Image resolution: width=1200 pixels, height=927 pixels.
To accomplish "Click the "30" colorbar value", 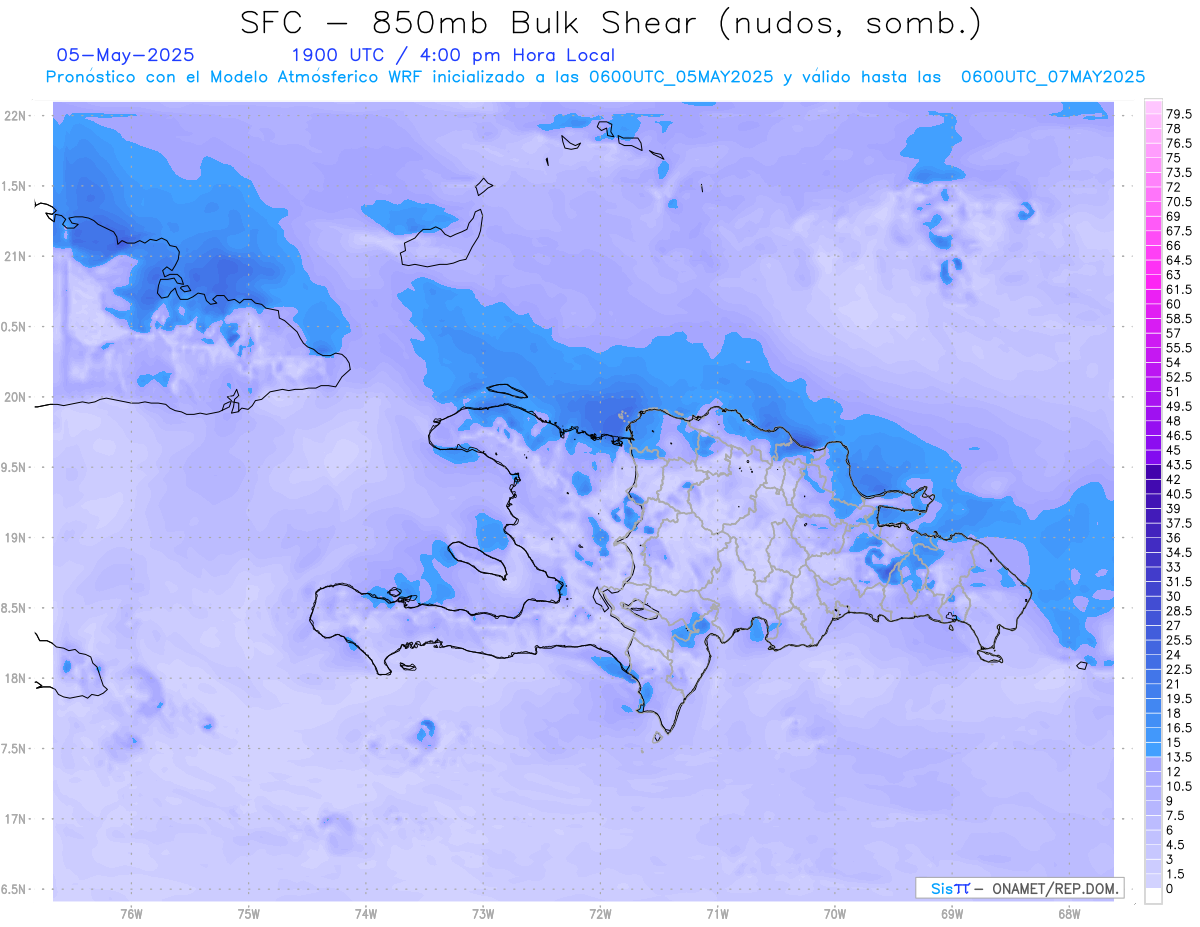I will click(x=1174, y=596).
